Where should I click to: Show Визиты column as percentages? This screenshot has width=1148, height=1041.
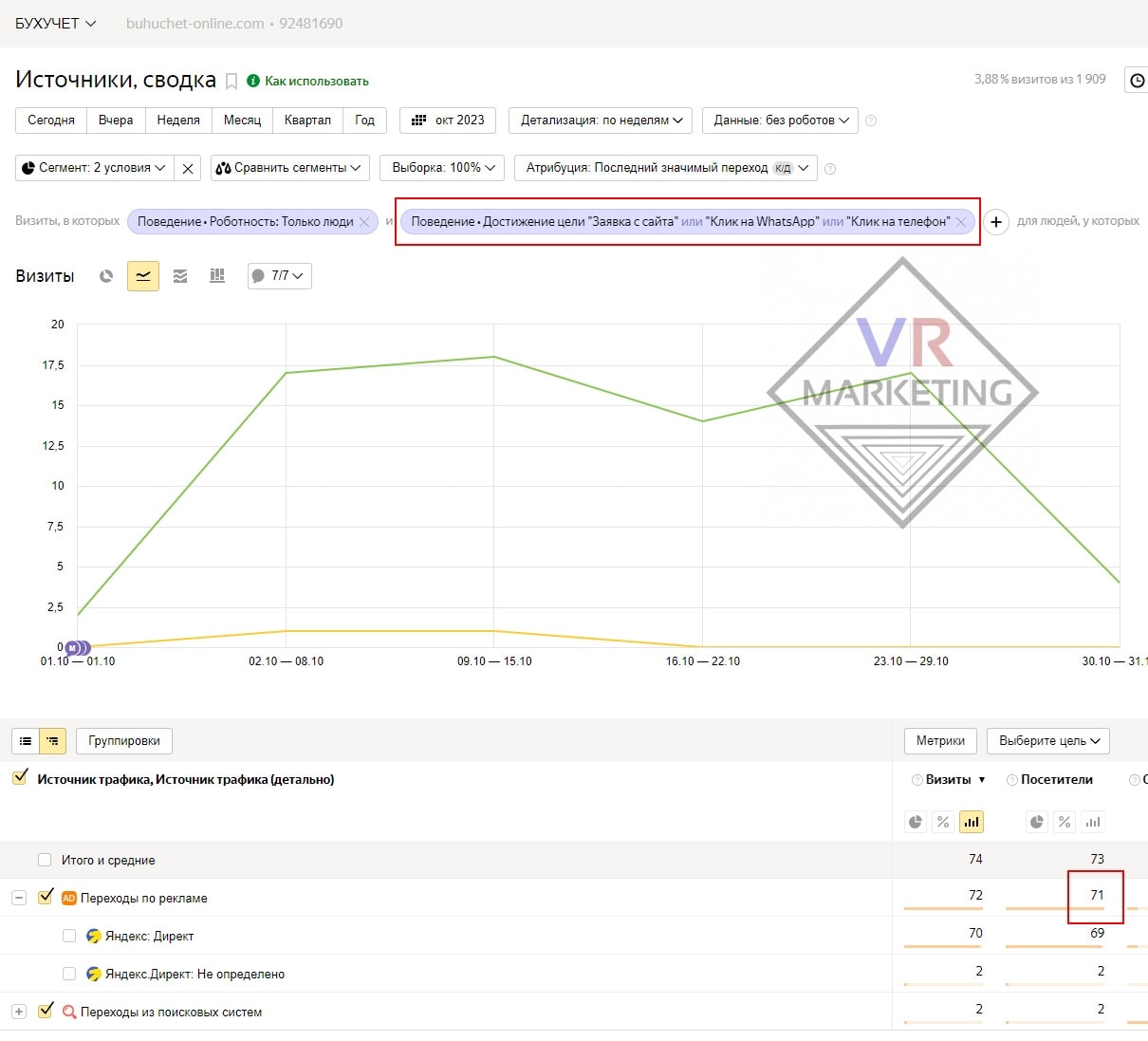[x=943, y=822]
